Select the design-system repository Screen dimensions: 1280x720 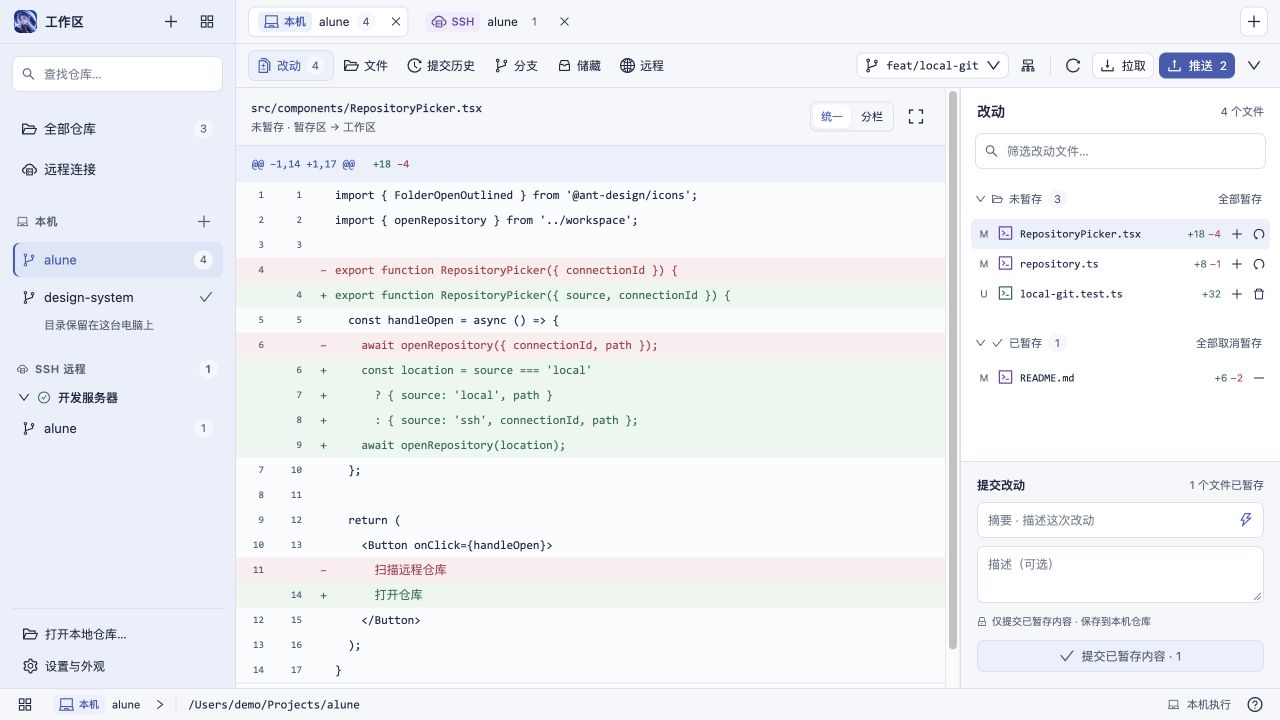(117, 297)
